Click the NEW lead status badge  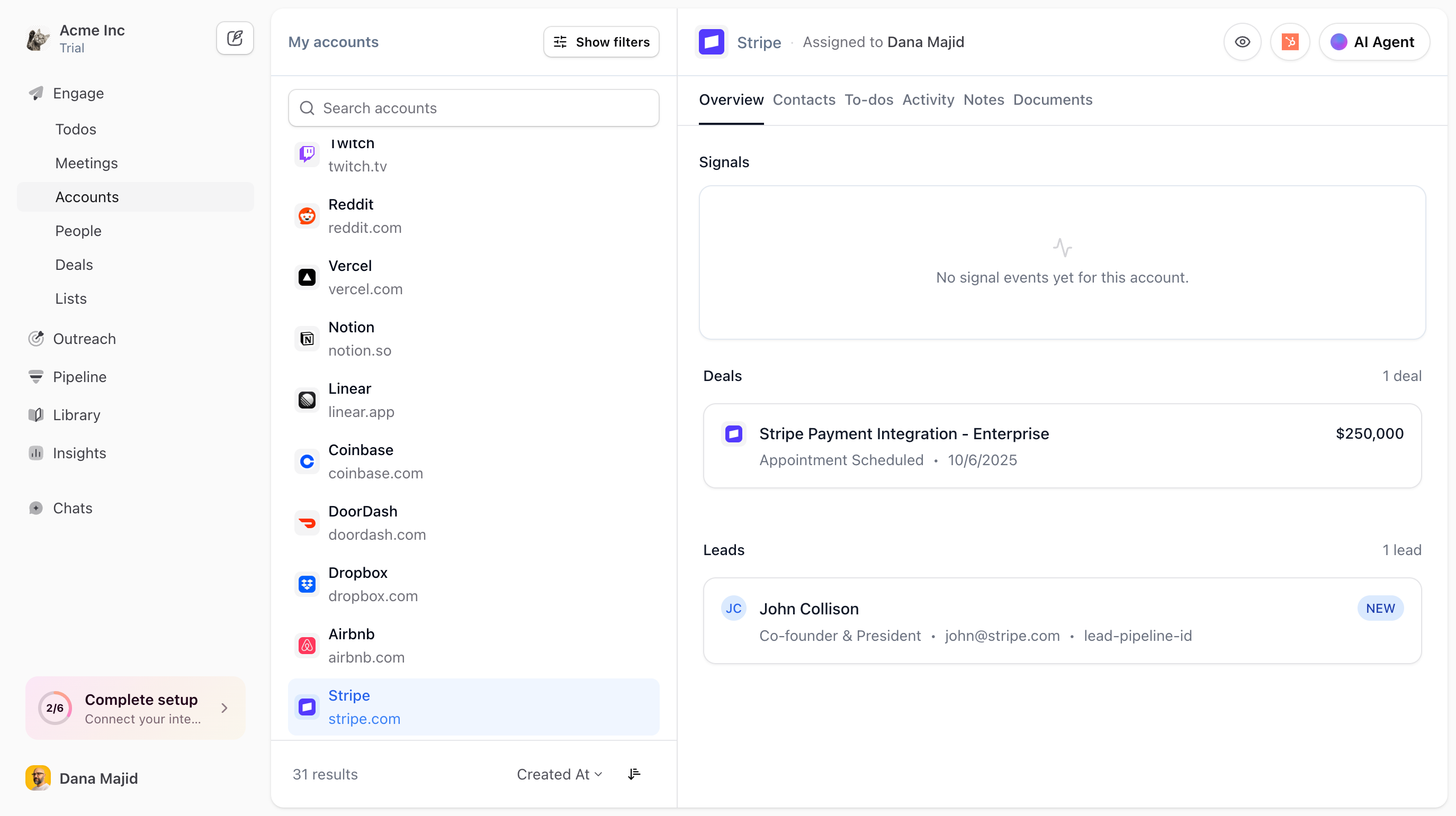[1380, 609]
